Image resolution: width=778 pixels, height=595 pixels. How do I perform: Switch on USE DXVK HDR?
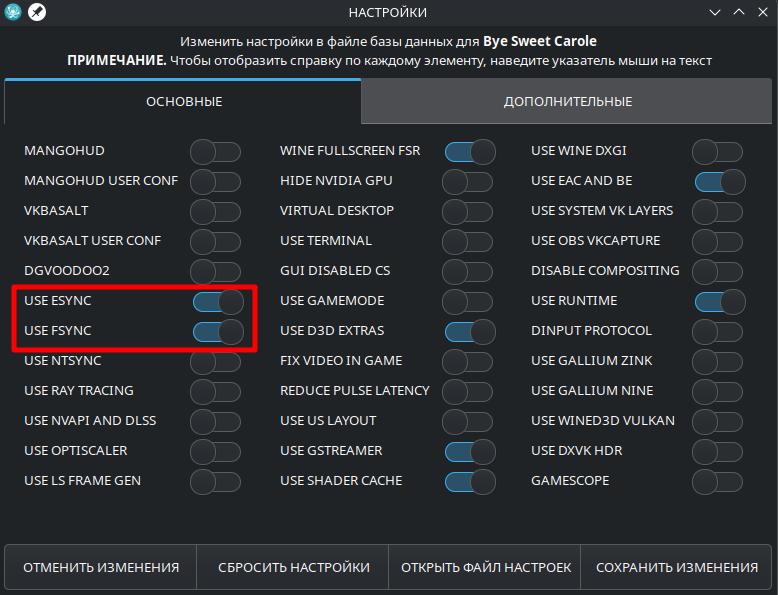pyautogui.click(x=717, y=451)
